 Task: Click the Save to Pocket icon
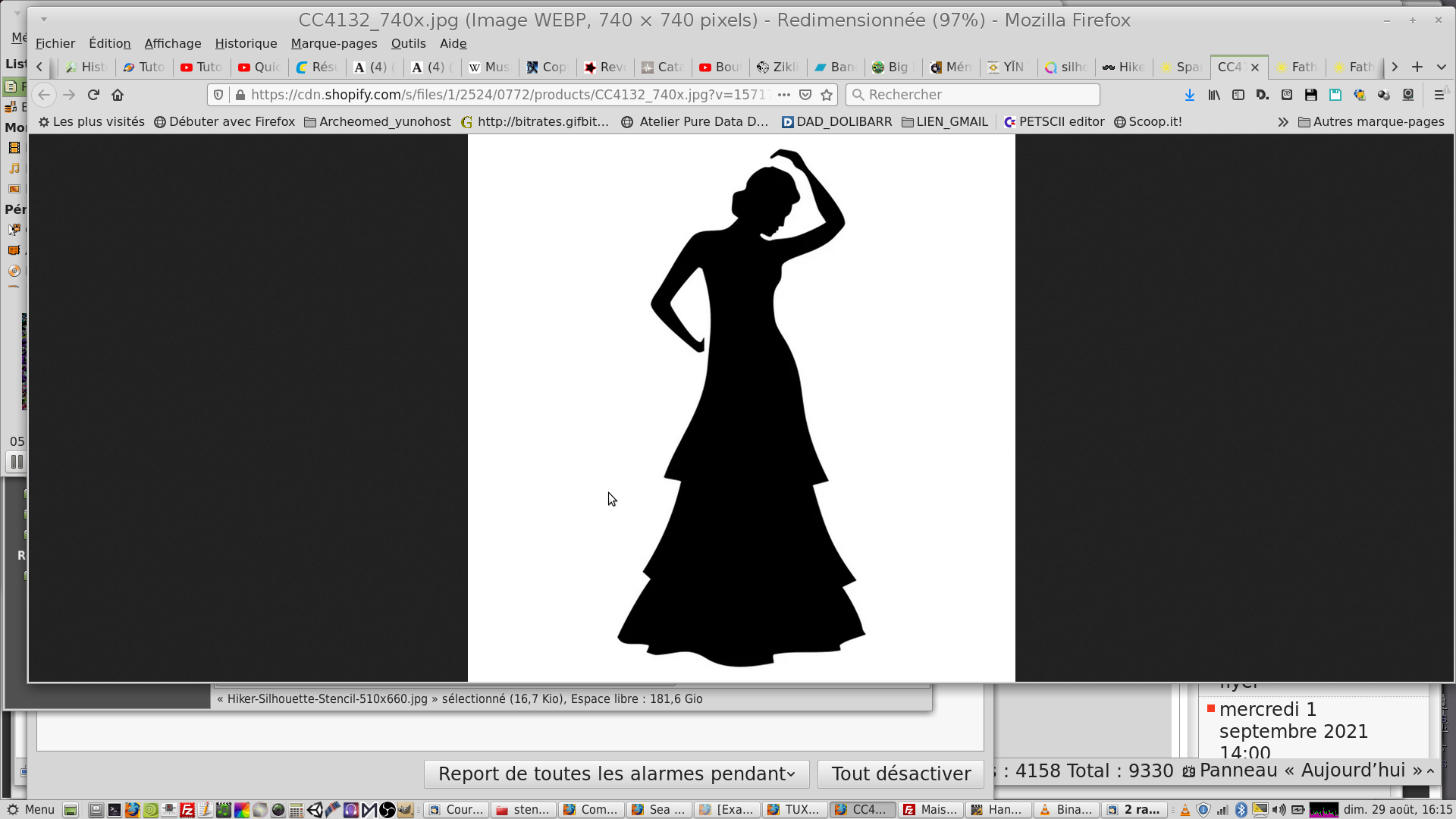pos(805,95)
